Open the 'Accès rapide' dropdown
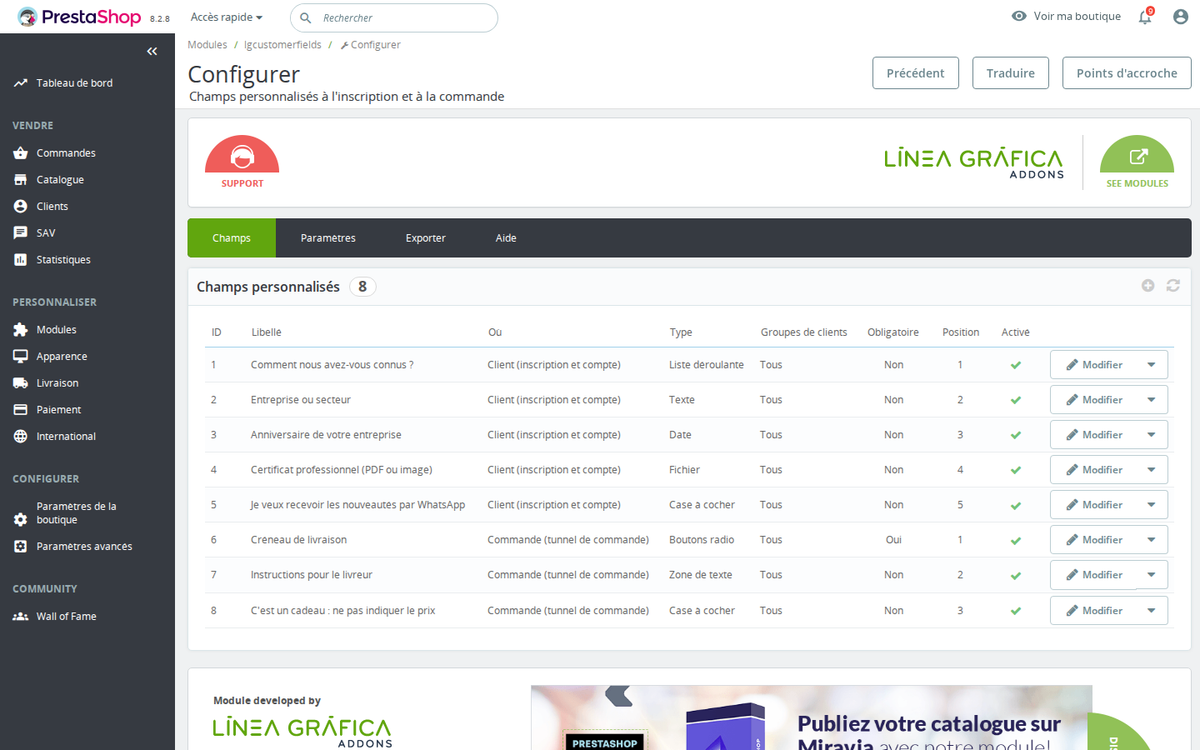The width and height of the screenshot is (1200, 750). [226, 17]
